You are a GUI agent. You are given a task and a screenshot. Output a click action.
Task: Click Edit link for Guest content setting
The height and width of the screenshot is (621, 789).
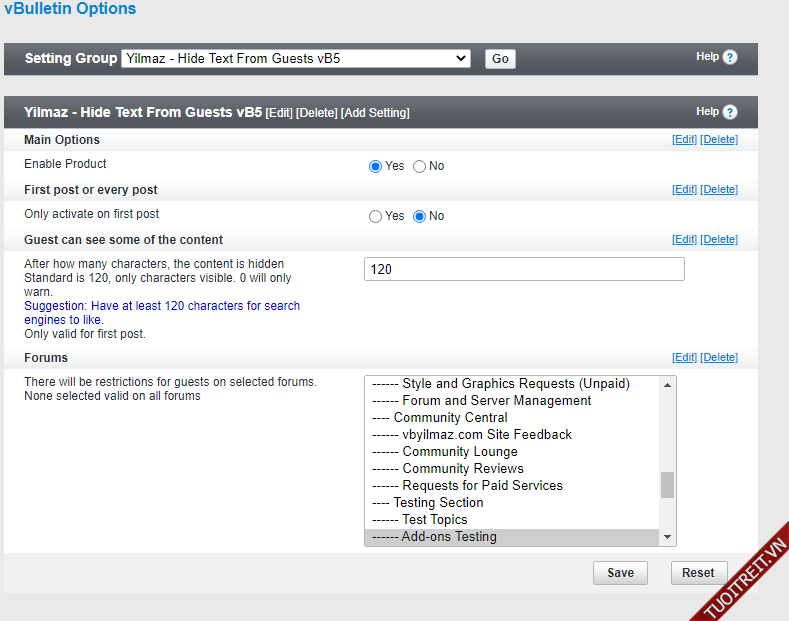pyautogui.click(x=684, y=240)
